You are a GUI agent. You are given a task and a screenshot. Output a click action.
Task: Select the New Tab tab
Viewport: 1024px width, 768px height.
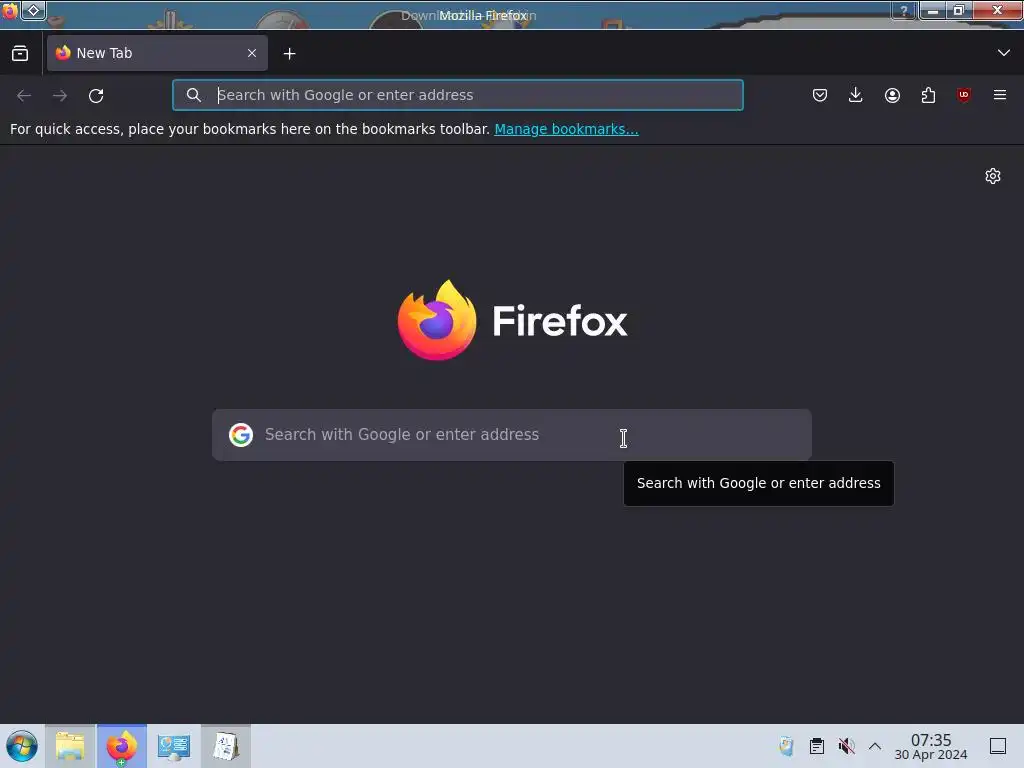[x=157, y=53]
